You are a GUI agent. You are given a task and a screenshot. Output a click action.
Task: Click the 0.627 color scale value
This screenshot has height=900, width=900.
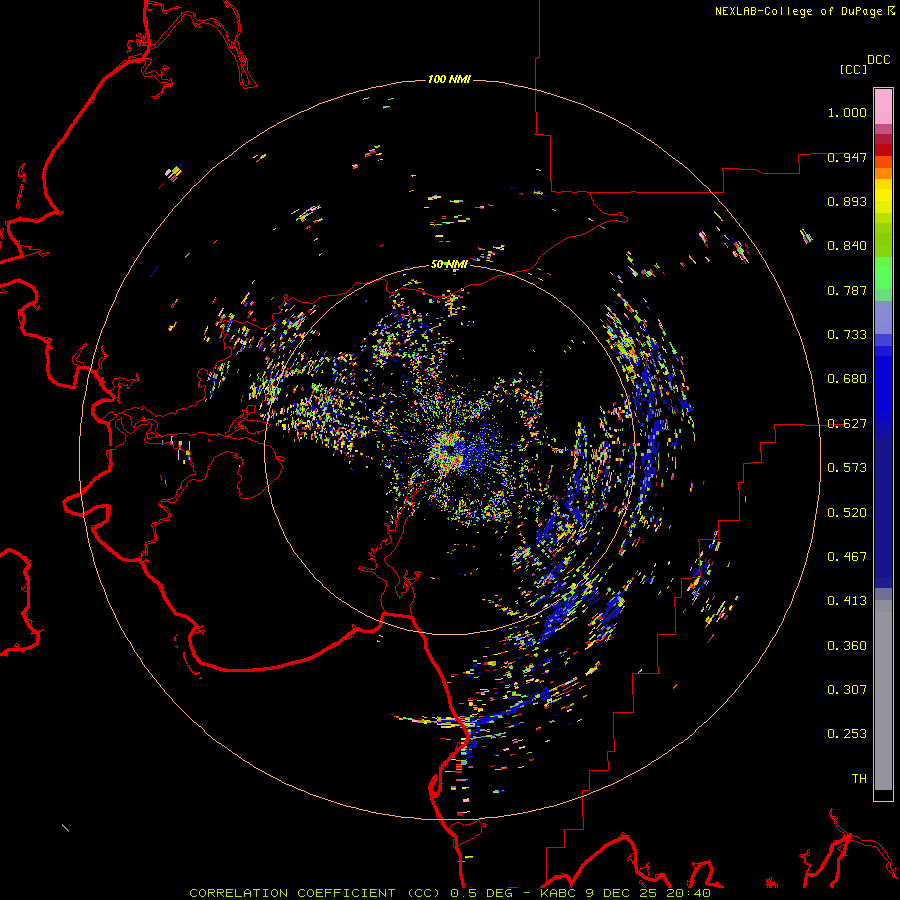(847, 424)
